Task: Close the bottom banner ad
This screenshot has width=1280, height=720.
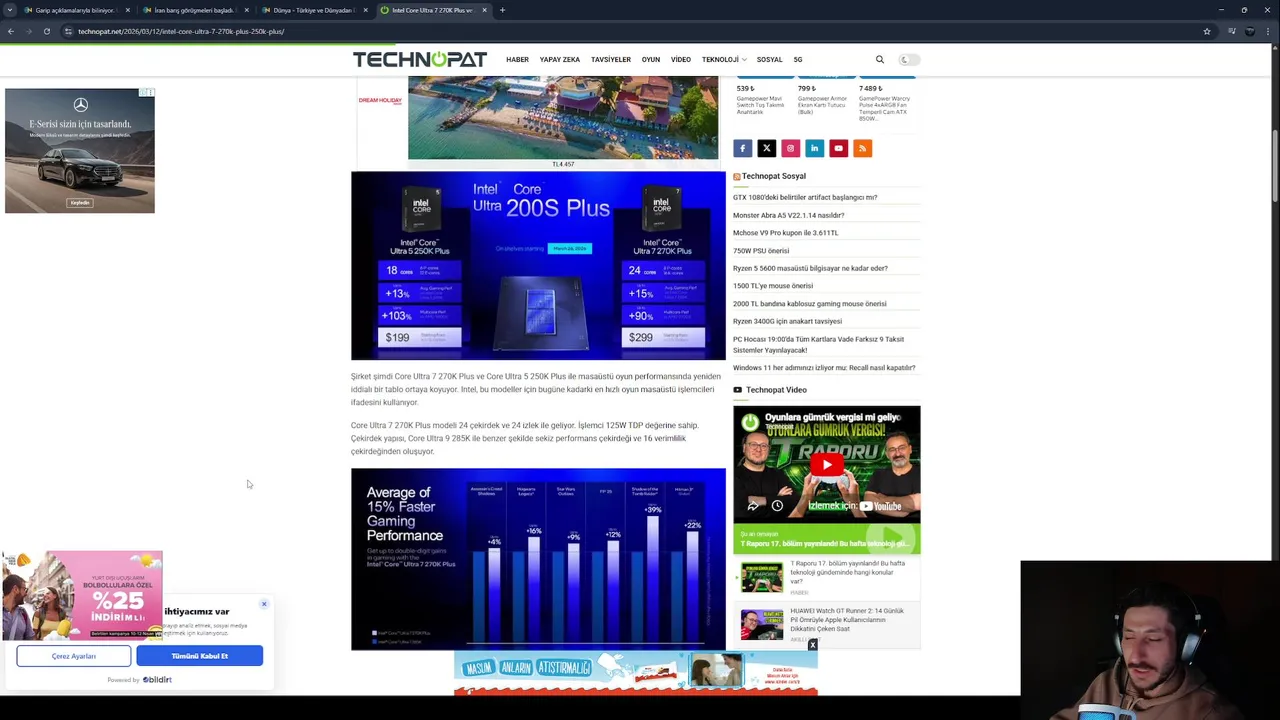Action: click(x=812, y=646)
